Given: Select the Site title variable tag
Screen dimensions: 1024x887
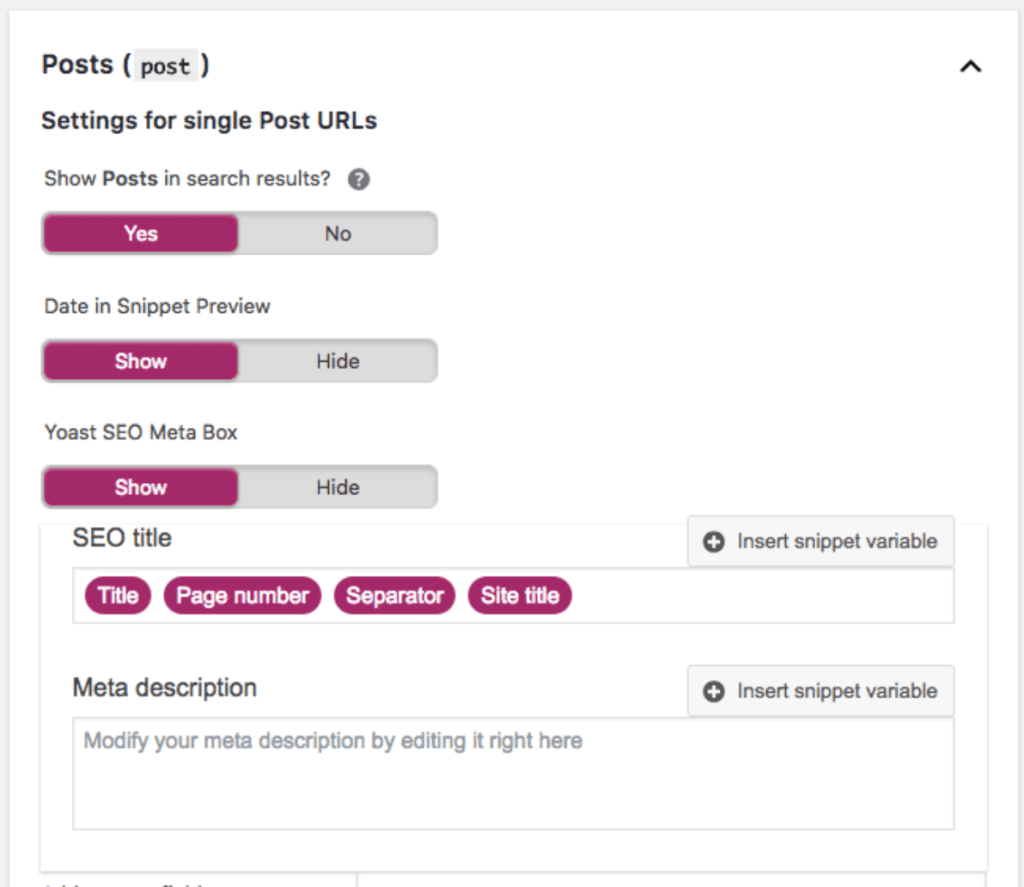Looking at the screenshot, I should 519,596.
